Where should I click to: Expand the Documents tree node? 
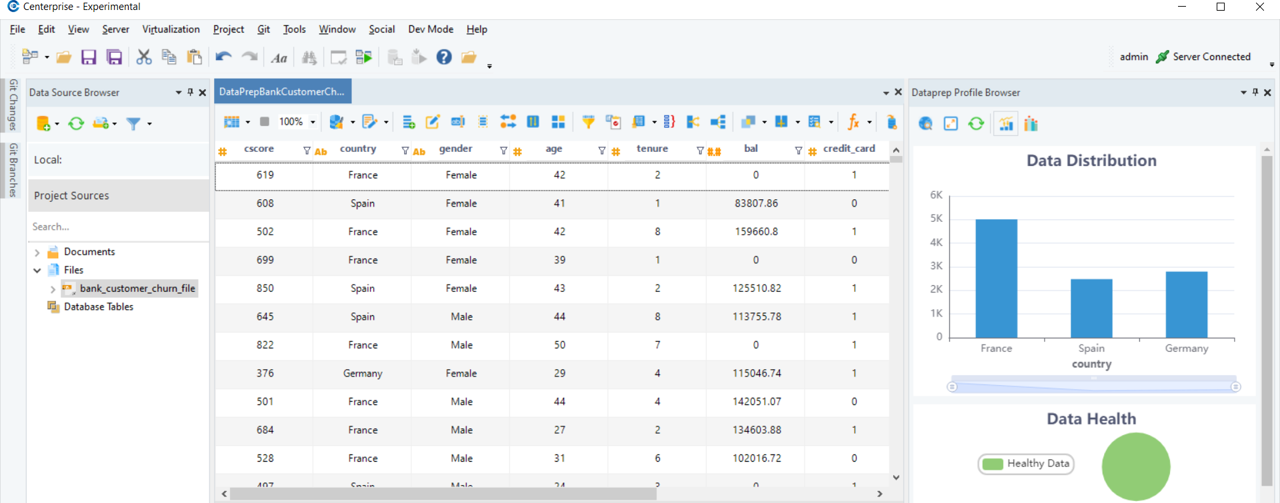pyautogui.click(x=38, y=252)
